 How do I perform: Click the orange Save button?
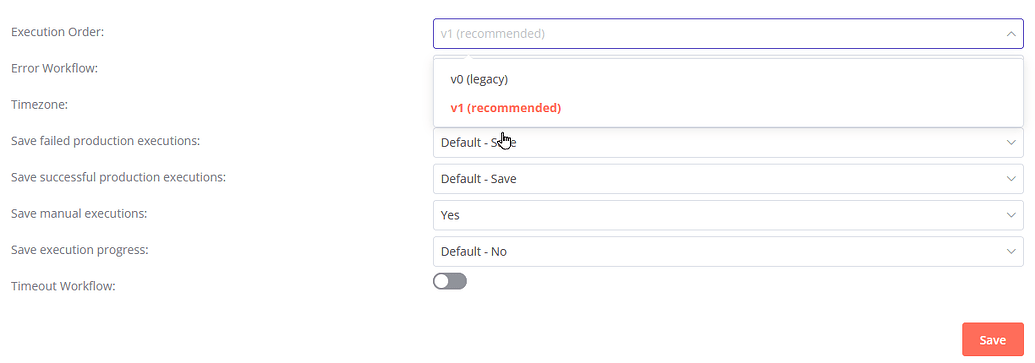click(x=992, y=340)
